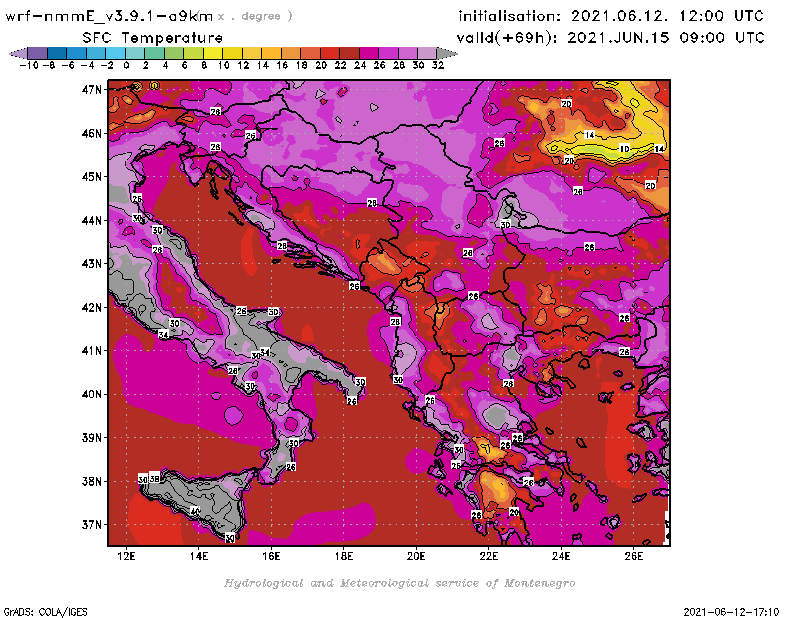Select the red legend segment between 20 and 22
The height and width of the screenshot is (618, 800).
(x=330, y=53)
